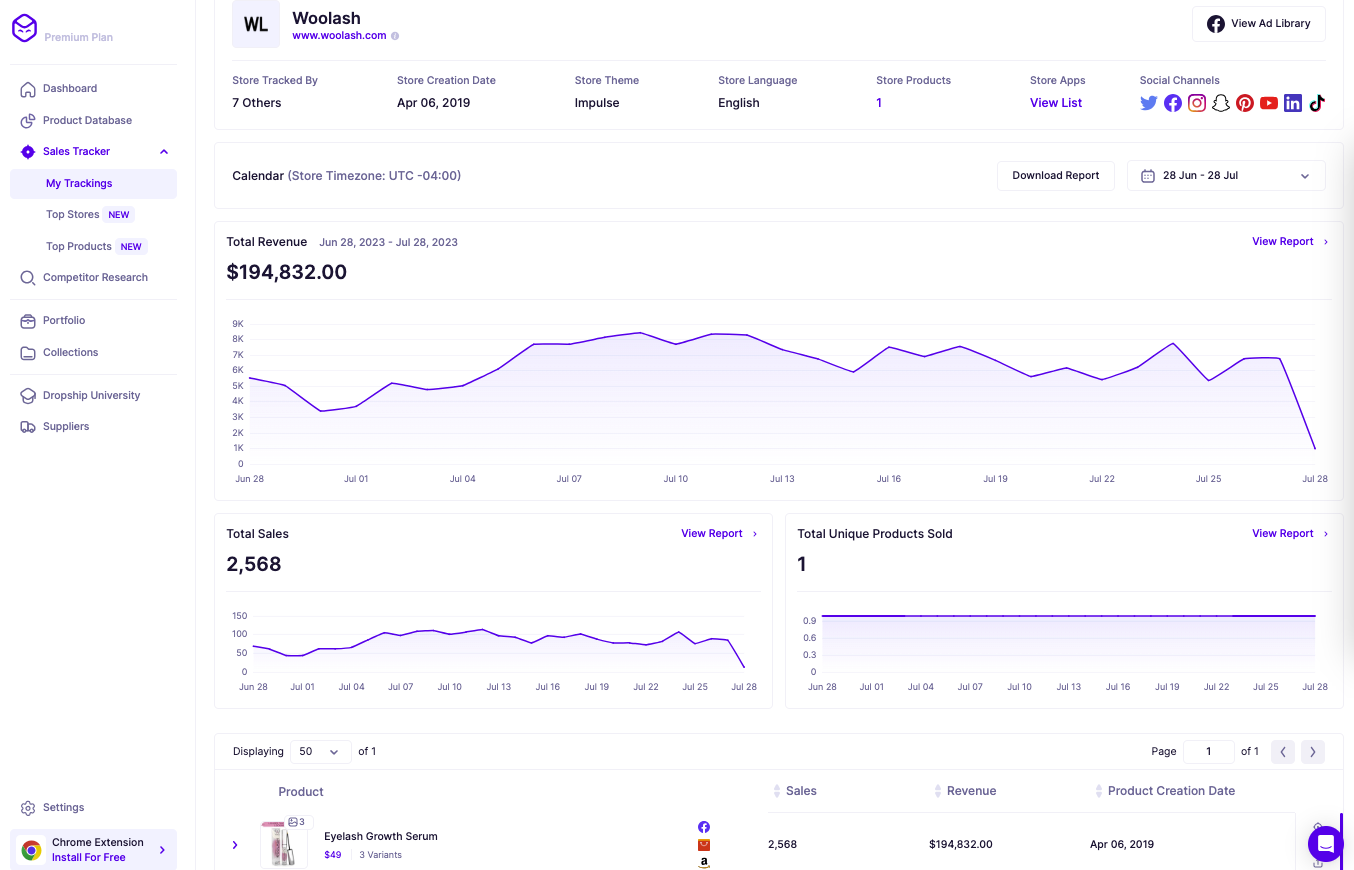Screen dimensions: 1354x870
Task: Expand the Eyelash Growth Serum product row
Action: (x=235, y=844)
